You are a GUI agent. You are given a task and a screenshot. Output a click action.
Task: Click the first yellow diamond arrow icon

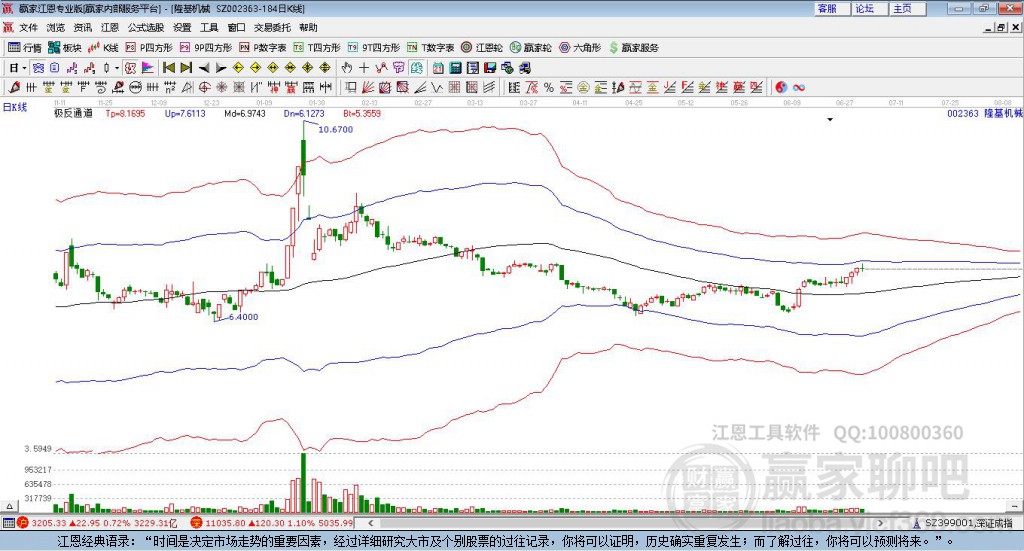click(x=238, y=68)
